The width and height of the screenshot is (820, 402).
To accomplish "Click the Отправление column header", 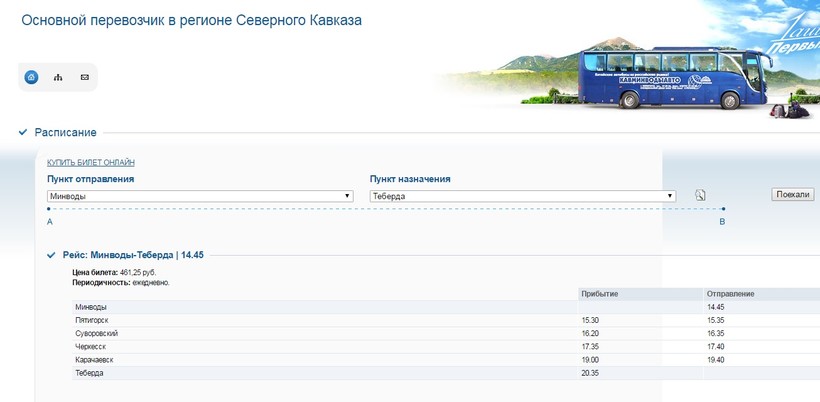I will coord(730,293).
